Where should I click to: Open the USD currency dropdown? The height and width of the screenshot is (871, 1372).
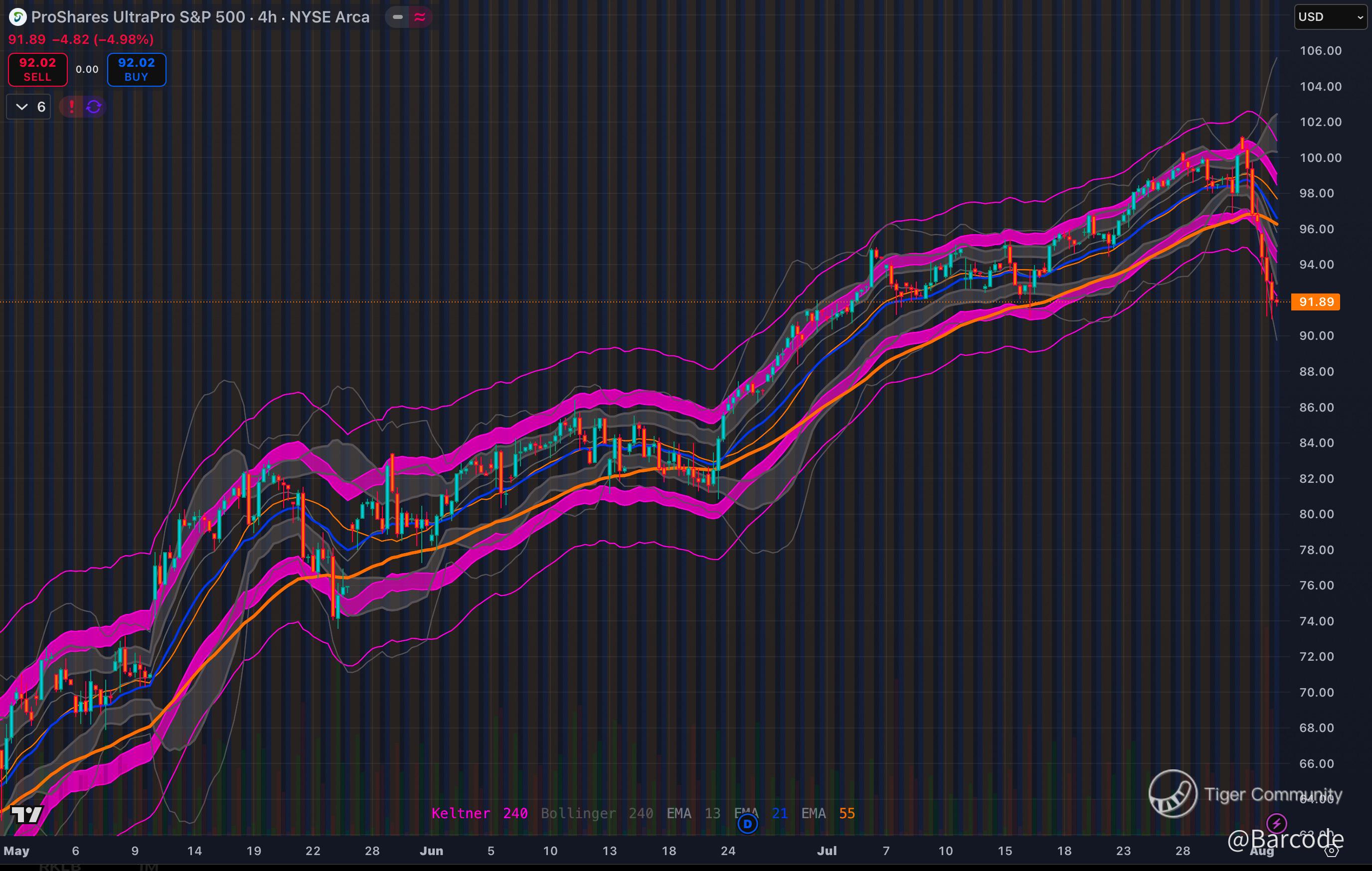pyautogui.click(x=1331, y=17)
